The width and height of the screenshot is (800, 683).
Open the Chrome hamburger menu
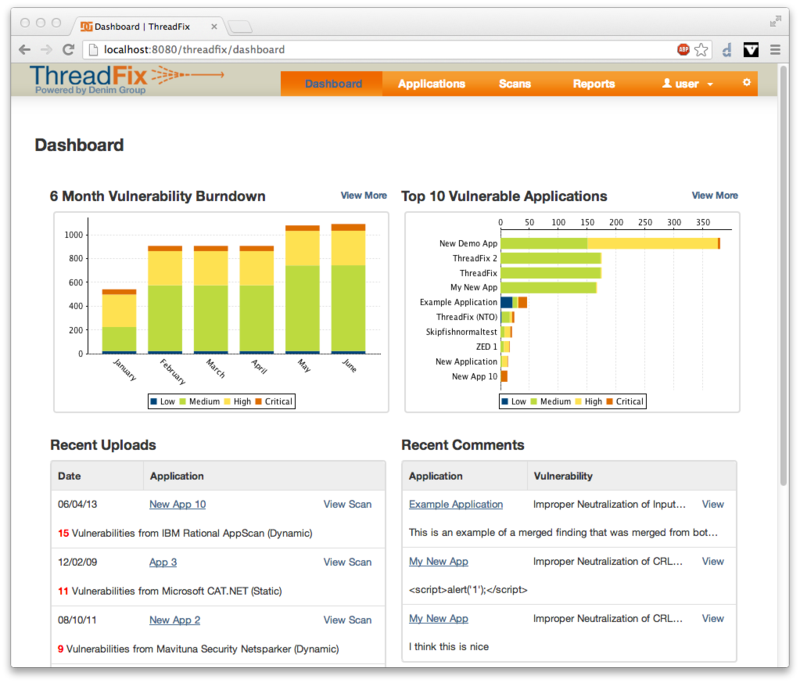775,48
